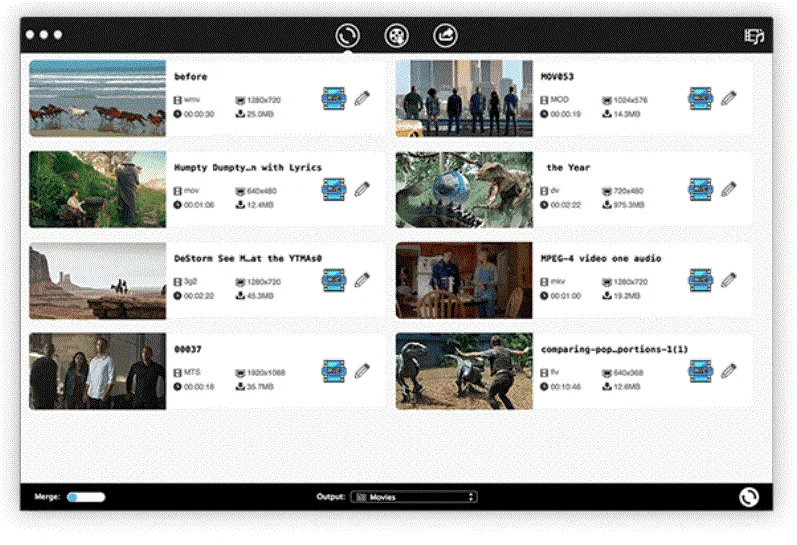The width and height of the screenshot is (797, 545).
Task: Click pencil edit icon for Humpty Dumpty video
Action: (362, 189)
